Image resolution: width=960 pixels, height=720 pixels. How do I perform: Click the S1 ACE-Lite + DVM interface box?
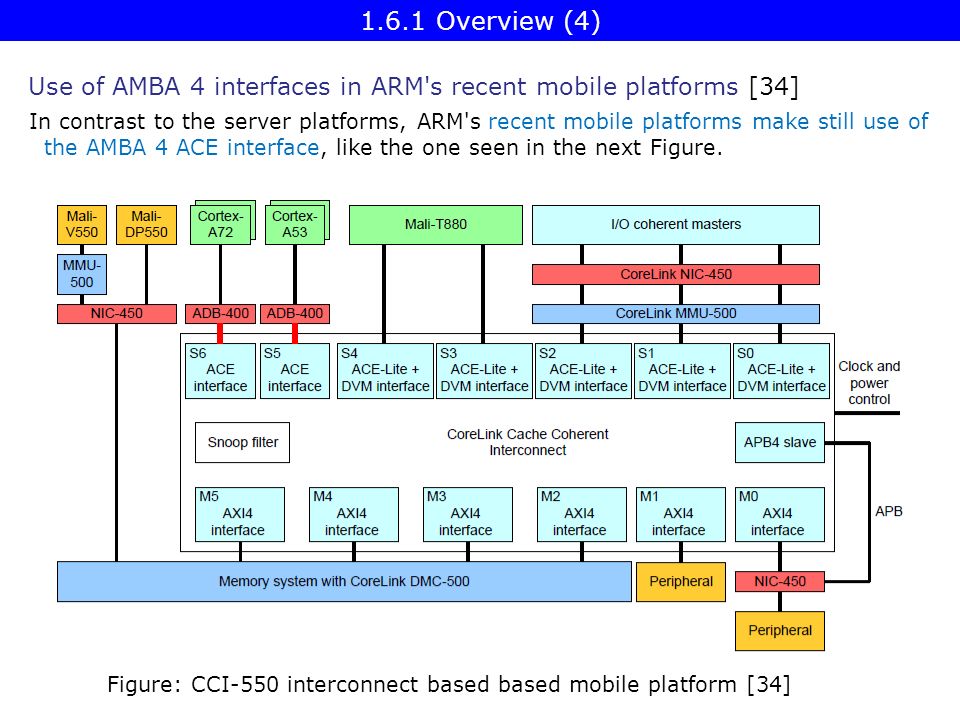(682, 371)
